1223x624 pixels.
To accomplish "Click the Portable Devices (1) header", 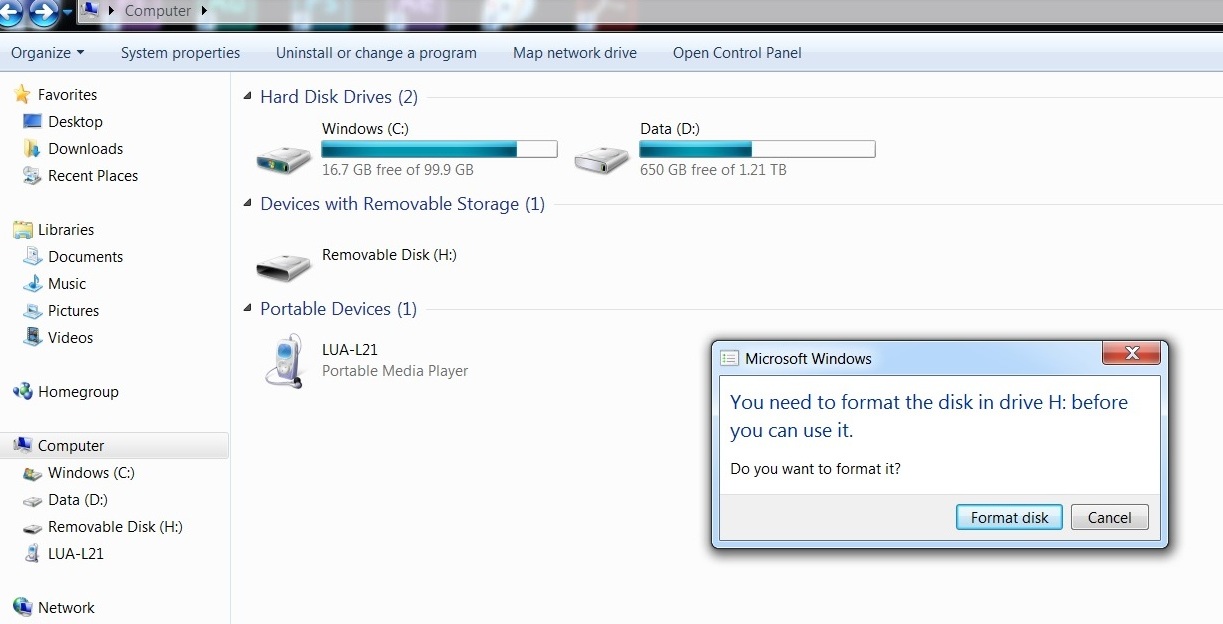I will point(338,309).
